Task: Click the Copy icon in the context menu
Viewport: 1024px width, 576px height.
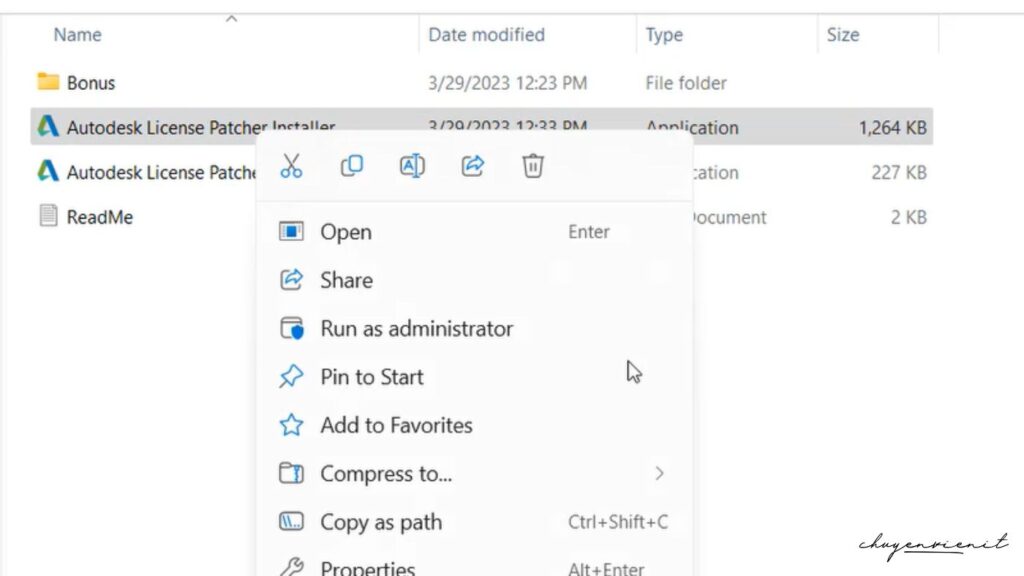Action: point(352,166)
